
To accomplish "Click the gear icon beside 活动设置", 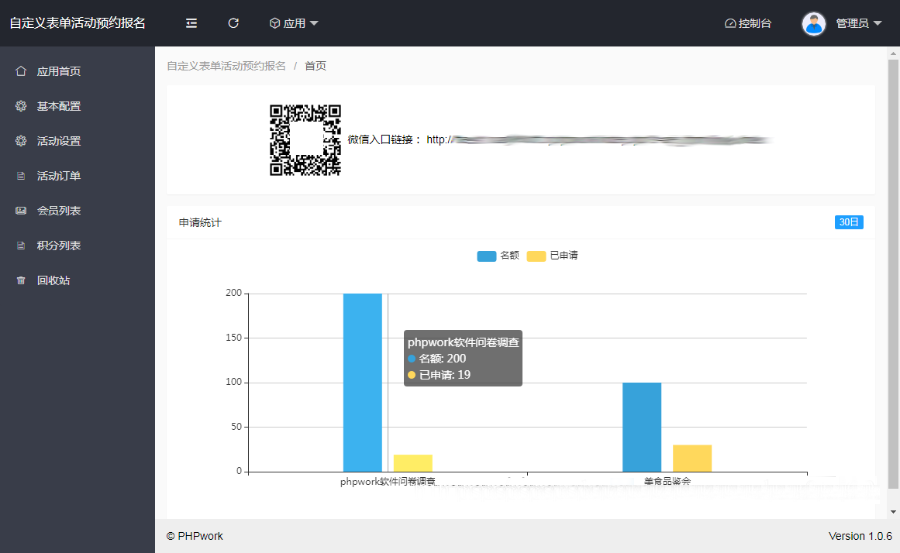I will (21, 141).
